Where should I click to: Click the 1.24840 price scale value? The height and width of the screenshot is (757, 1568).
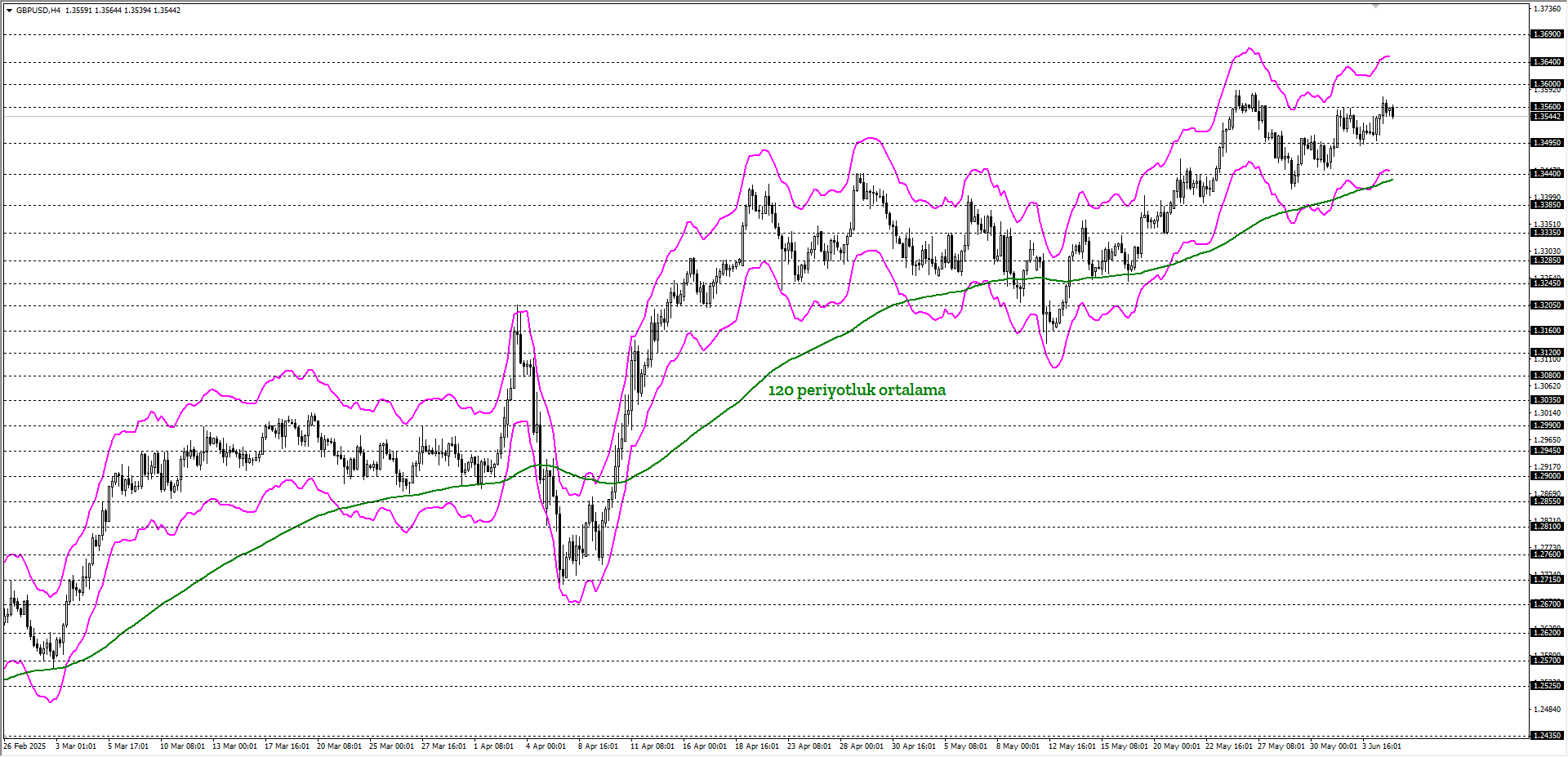tap(1548, 709)
